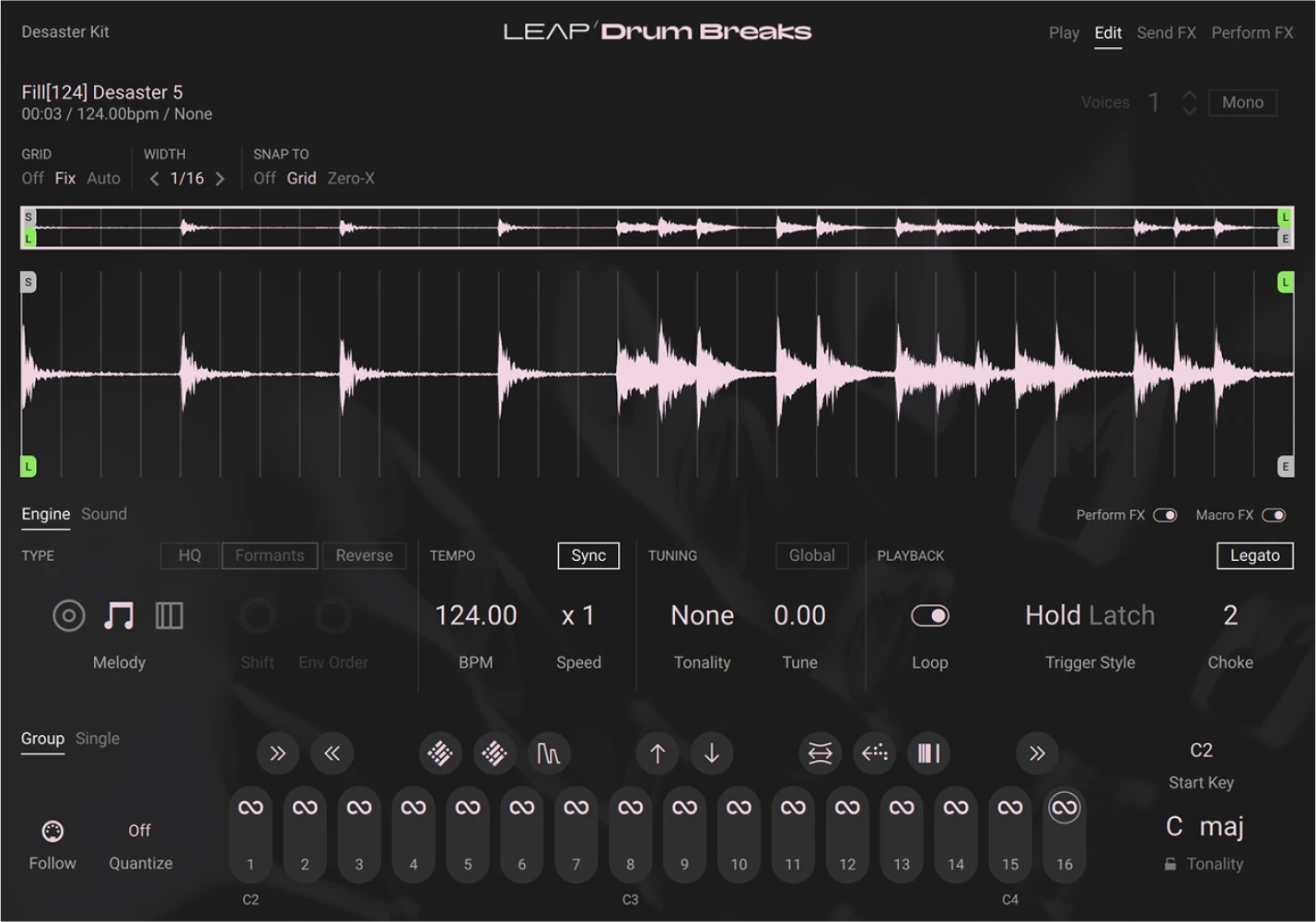The width and height of the screenshot is (1316, 922).
Task: Set Snap To to Zero-X
Action: tap(350, 179)
